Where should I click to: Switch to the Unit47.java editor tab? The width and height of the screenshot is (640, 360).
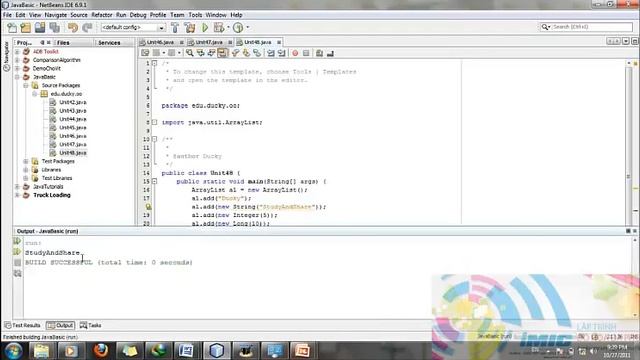[x=209, y=42]
